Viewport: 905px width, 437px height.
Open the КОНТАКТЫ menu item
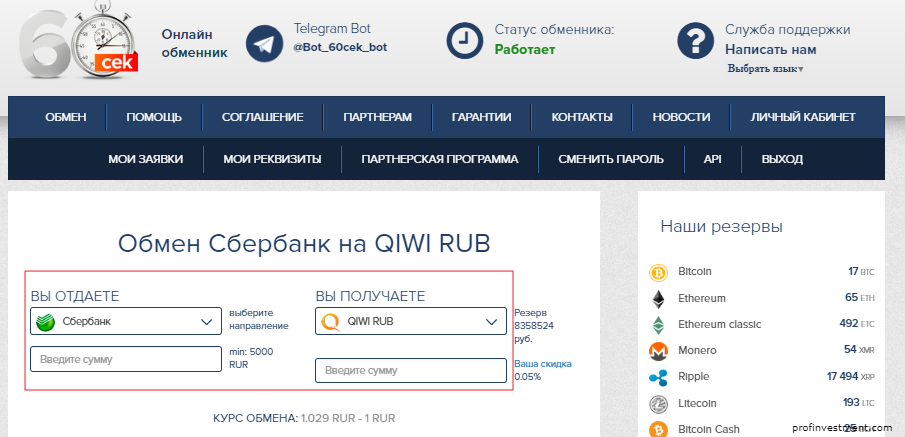(582, 117)
